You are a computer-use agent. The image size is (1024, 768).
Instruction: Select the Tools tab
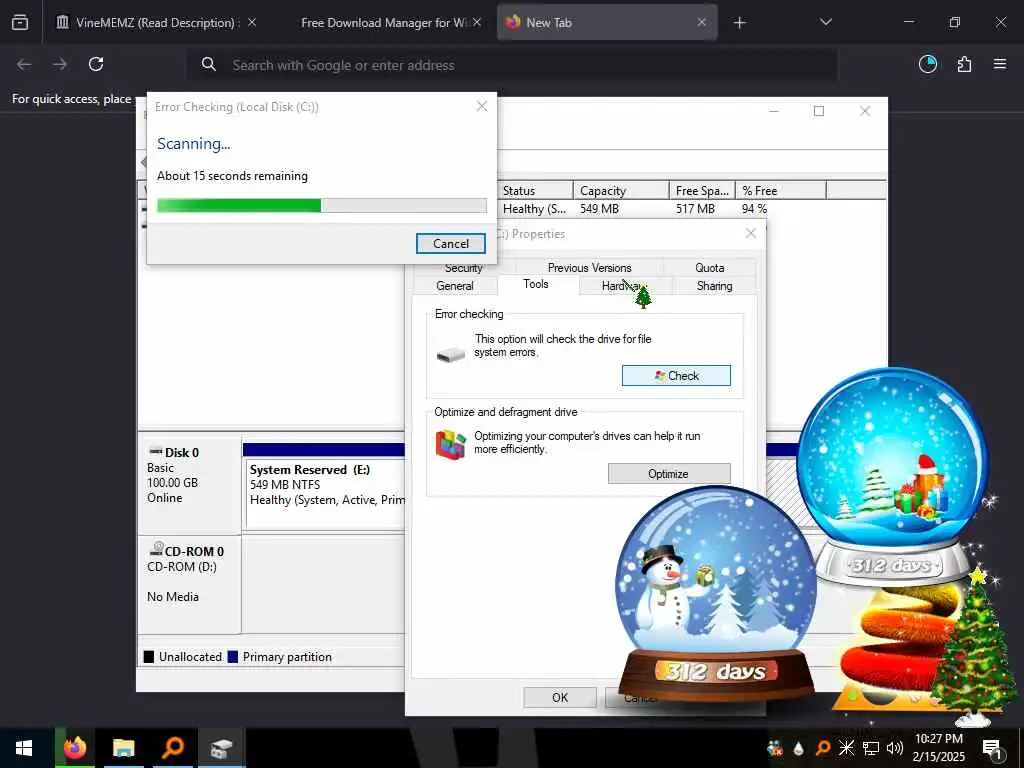[536, 284]
